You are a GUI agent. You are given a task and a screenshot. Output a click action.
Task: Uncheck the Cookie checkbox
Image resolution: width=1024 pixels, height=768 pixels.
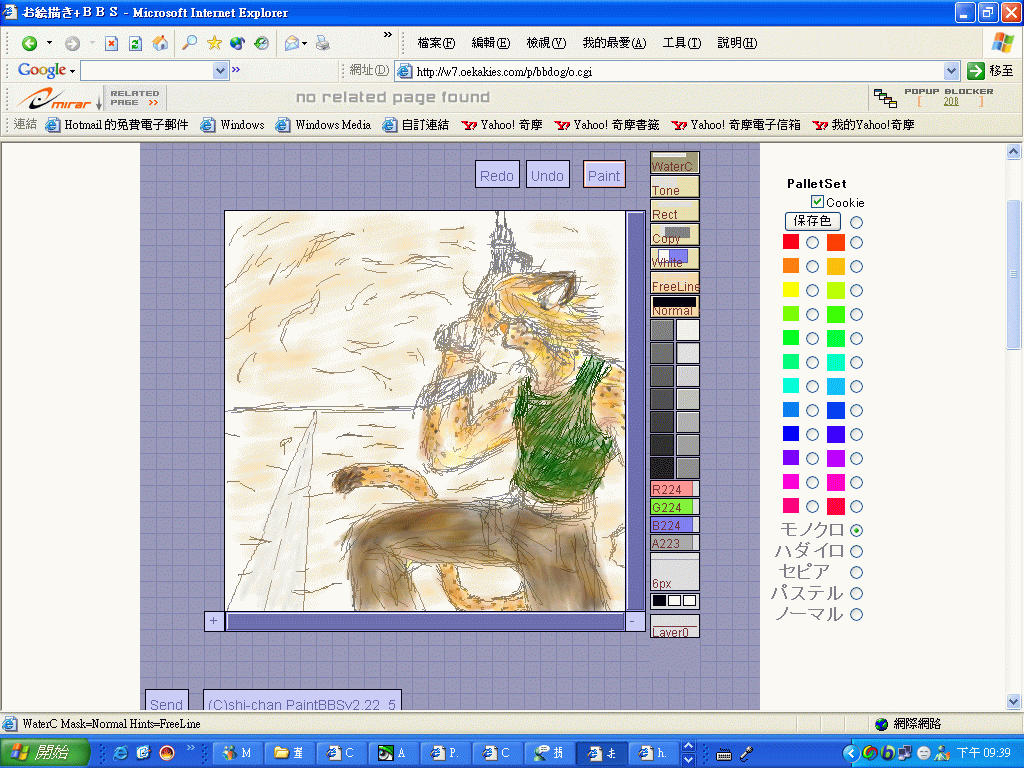pyautogui.click(x=818, y=202)
